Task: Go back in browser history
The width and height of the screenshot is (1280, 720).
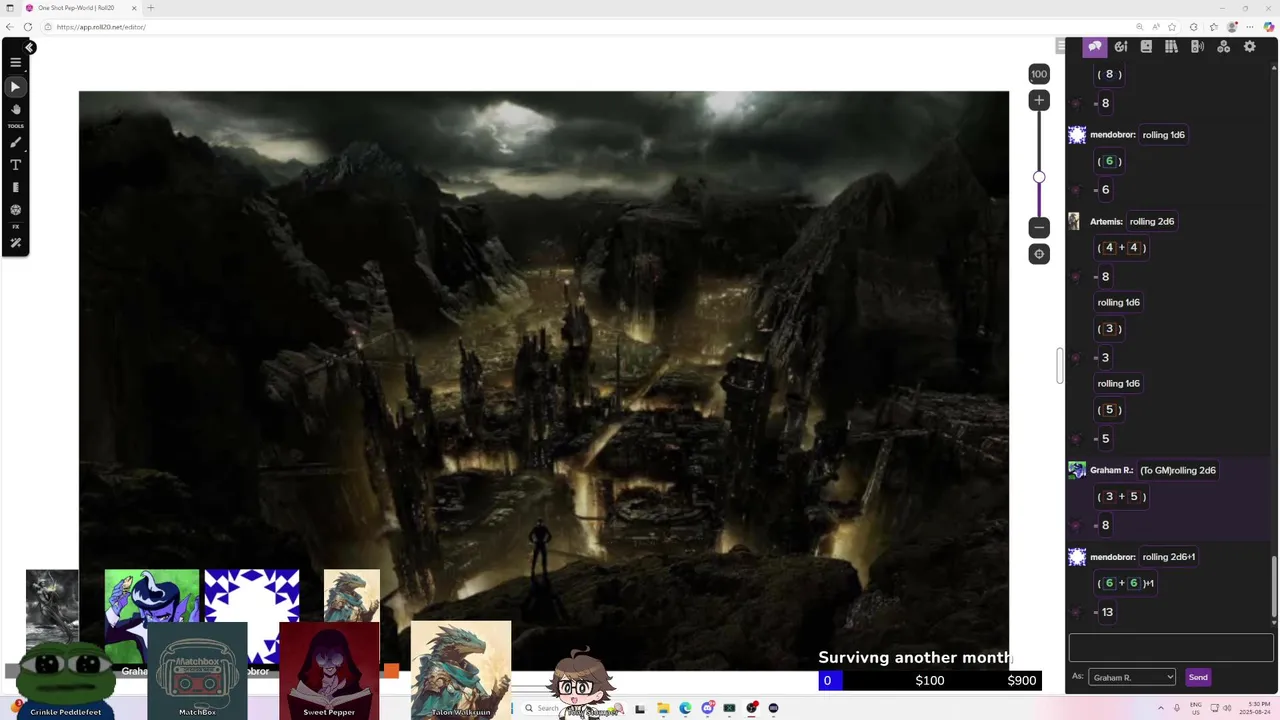Action: click(x=10, y=27)
